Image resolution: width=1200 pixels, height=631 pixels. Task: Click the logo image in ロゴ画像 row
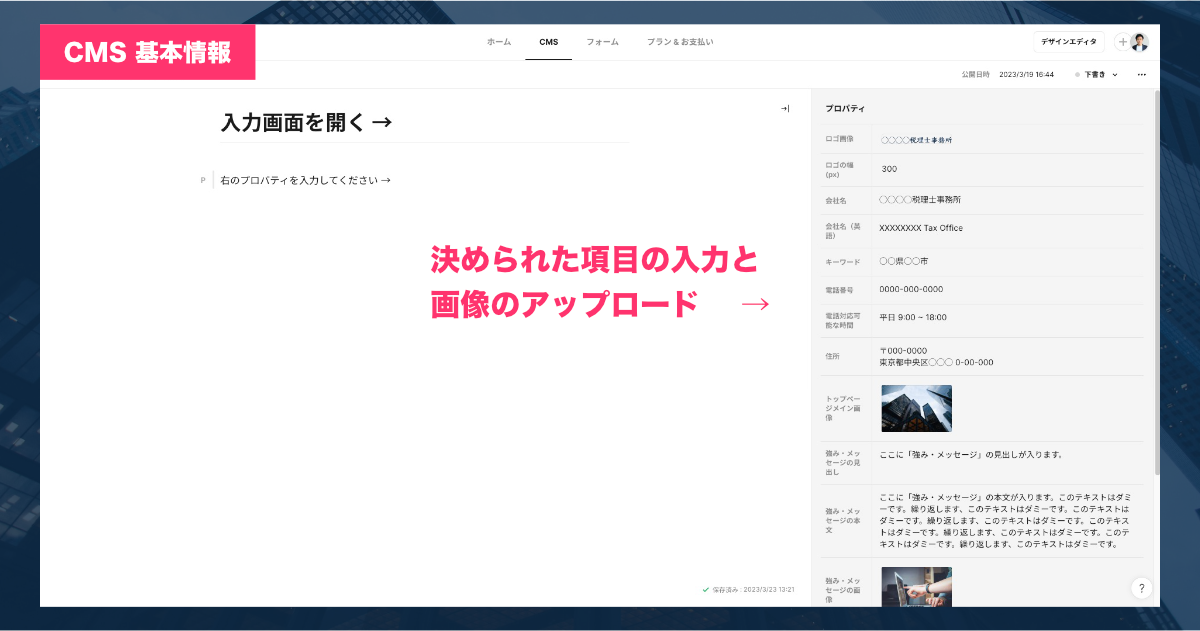(917, 140)
